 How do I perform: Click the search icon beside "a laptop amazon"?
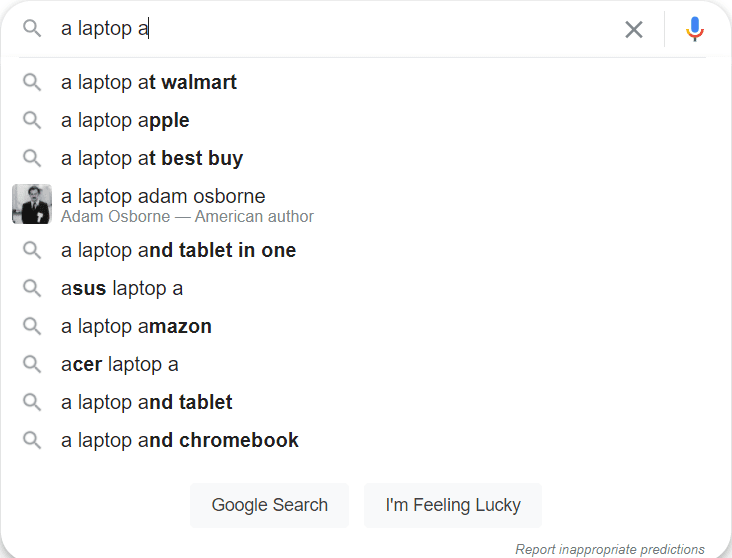32,326
